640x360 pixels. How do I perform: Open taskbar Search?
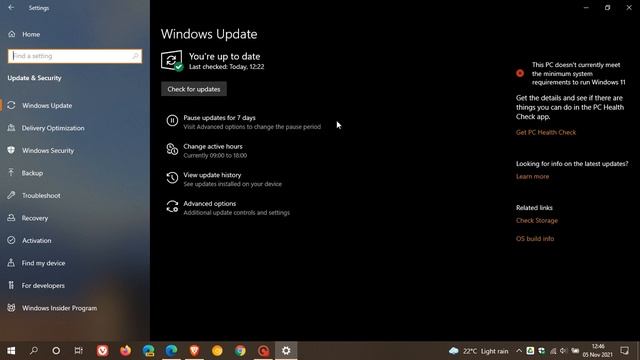[34, 351]
